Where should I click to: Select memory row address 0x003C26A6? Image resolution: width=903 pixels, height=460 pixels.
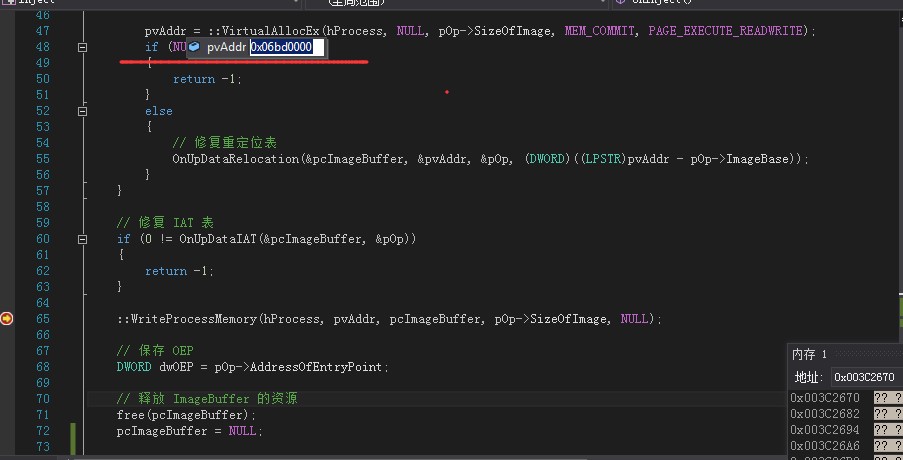825,446
